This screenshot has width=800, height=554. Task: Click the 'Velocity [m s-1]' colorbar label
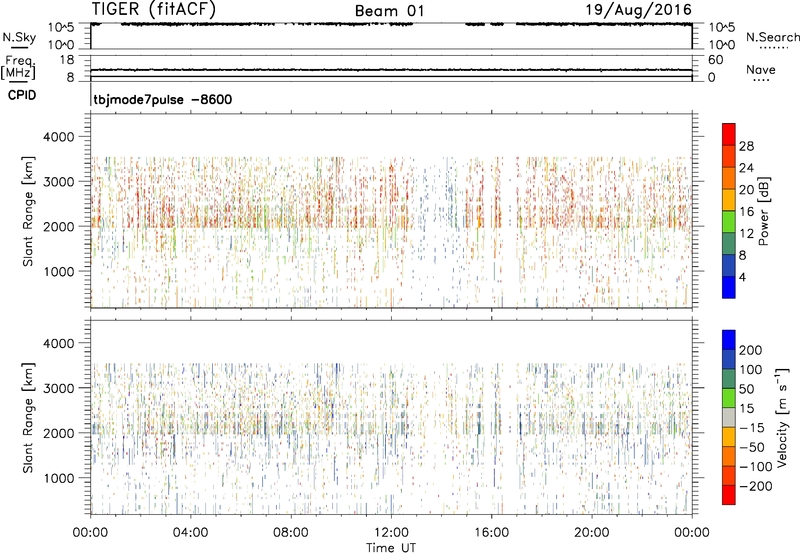coord(782,417)
